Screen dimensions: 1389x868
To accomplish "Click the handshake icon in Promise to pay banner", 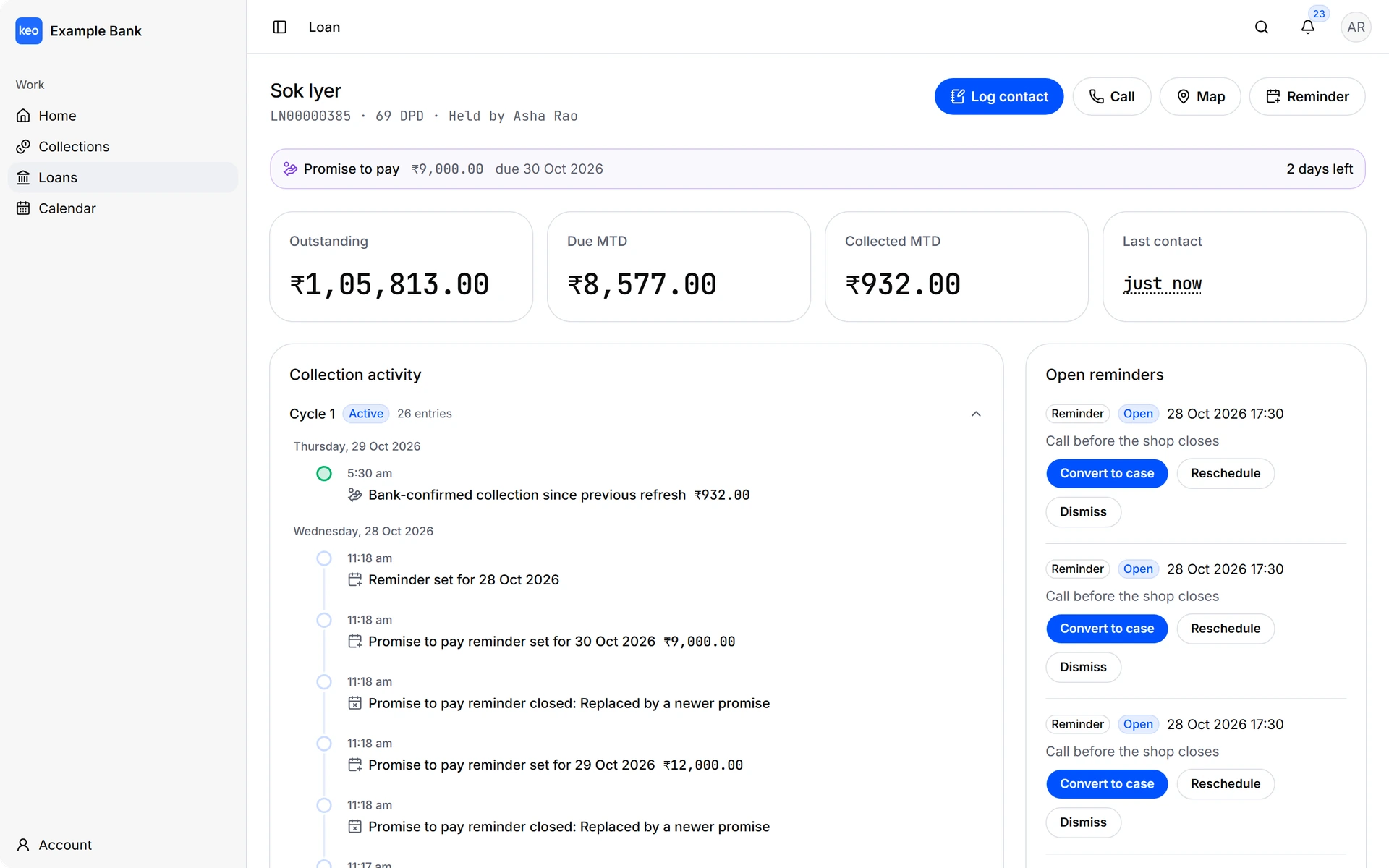I will 290,169.
